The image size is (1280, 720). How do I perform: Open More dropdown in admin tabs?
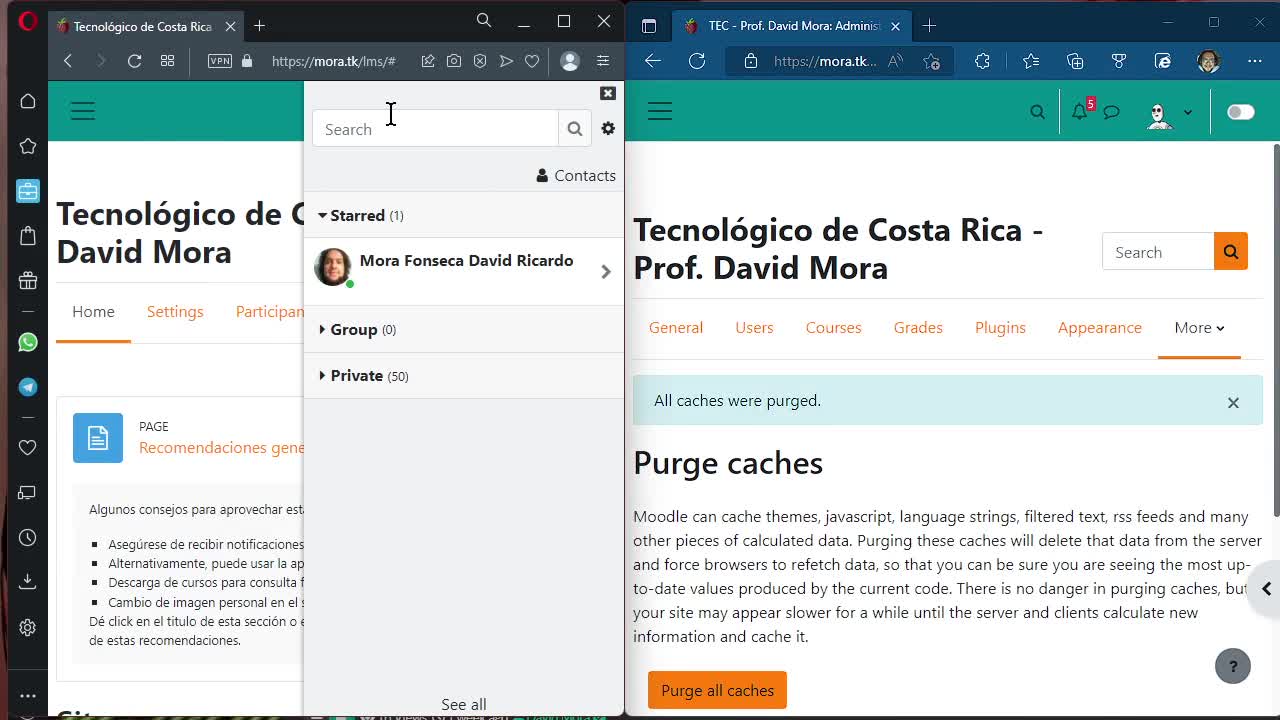pyautogui.click(x=1199, y=327)
